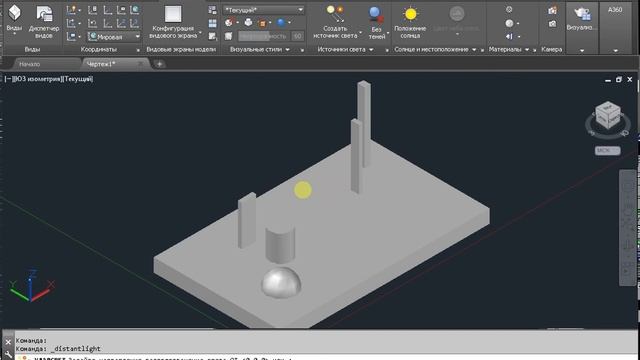Click the Мировая UCS dropdown
The height and width of the screenshot is (360, 640).
tap(114, 36)
